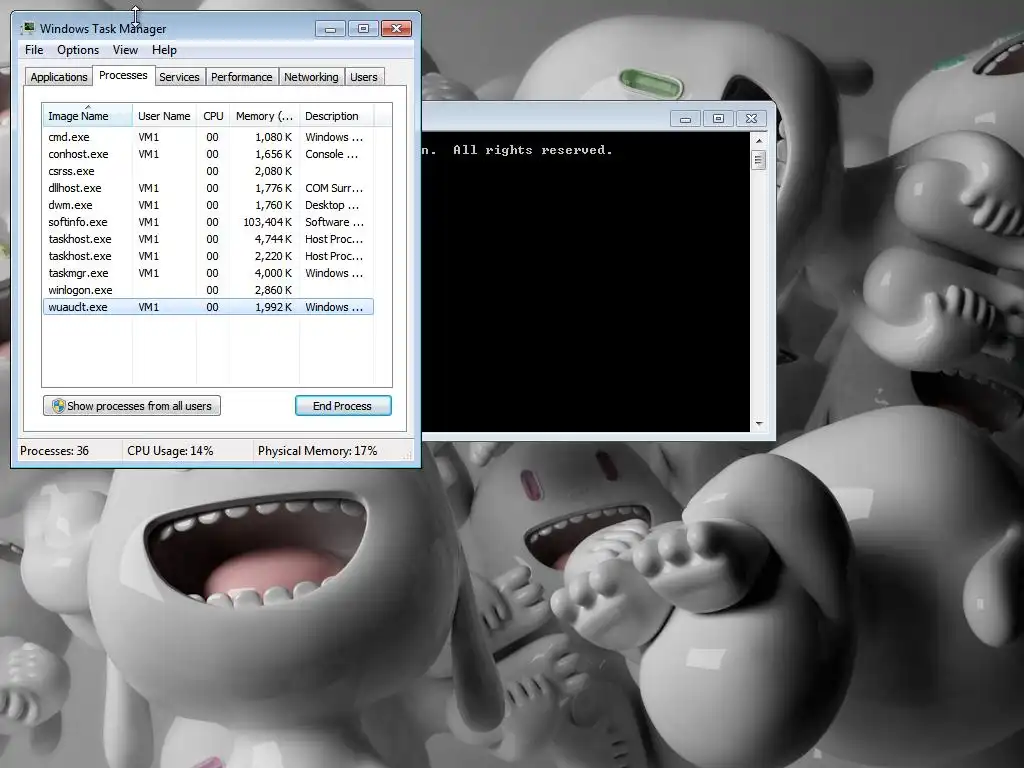
Task: Select the dllhost.exe process
Action: (x=208, y=188)
